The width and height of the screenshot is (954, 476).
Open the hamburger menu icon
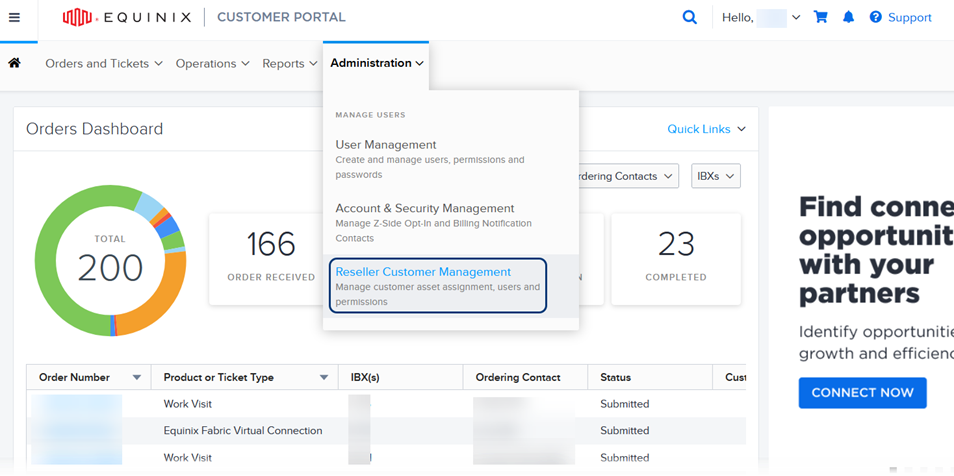pos(14,17)
